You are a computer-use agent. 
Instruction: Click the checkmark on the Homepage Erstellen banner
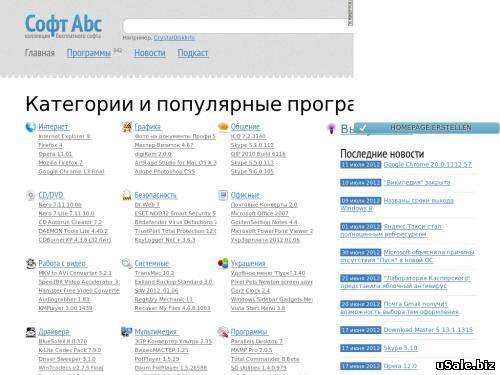363,127
